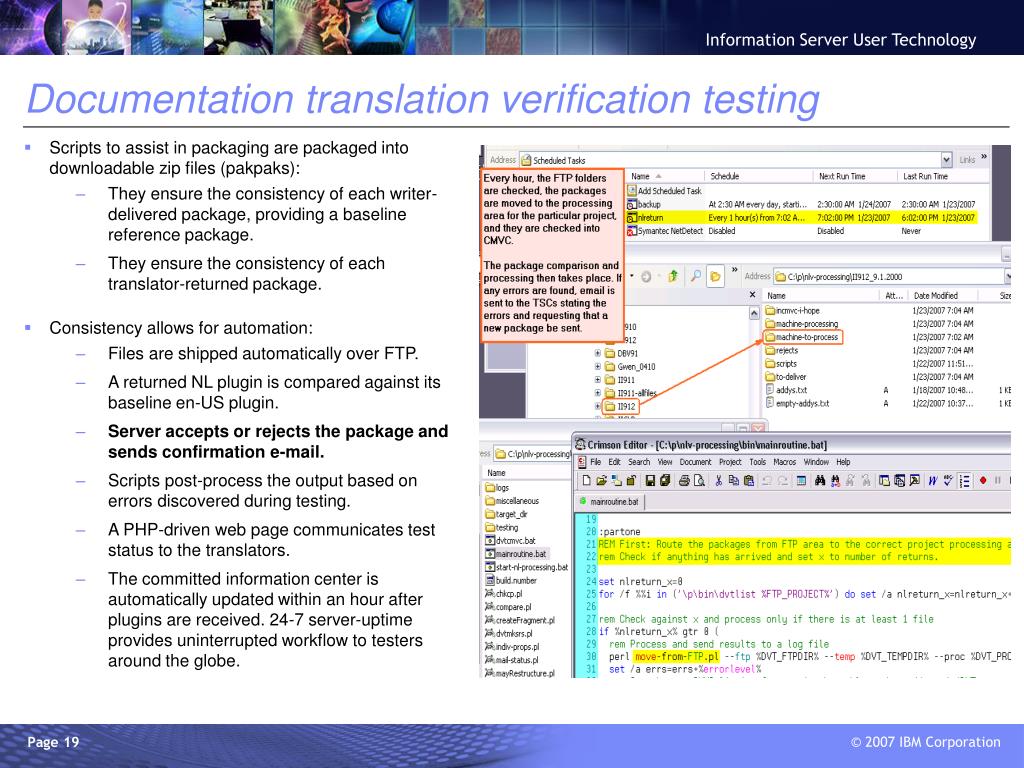
Task: Select dvtcmvc.bat file
Action: coord(511,541)
